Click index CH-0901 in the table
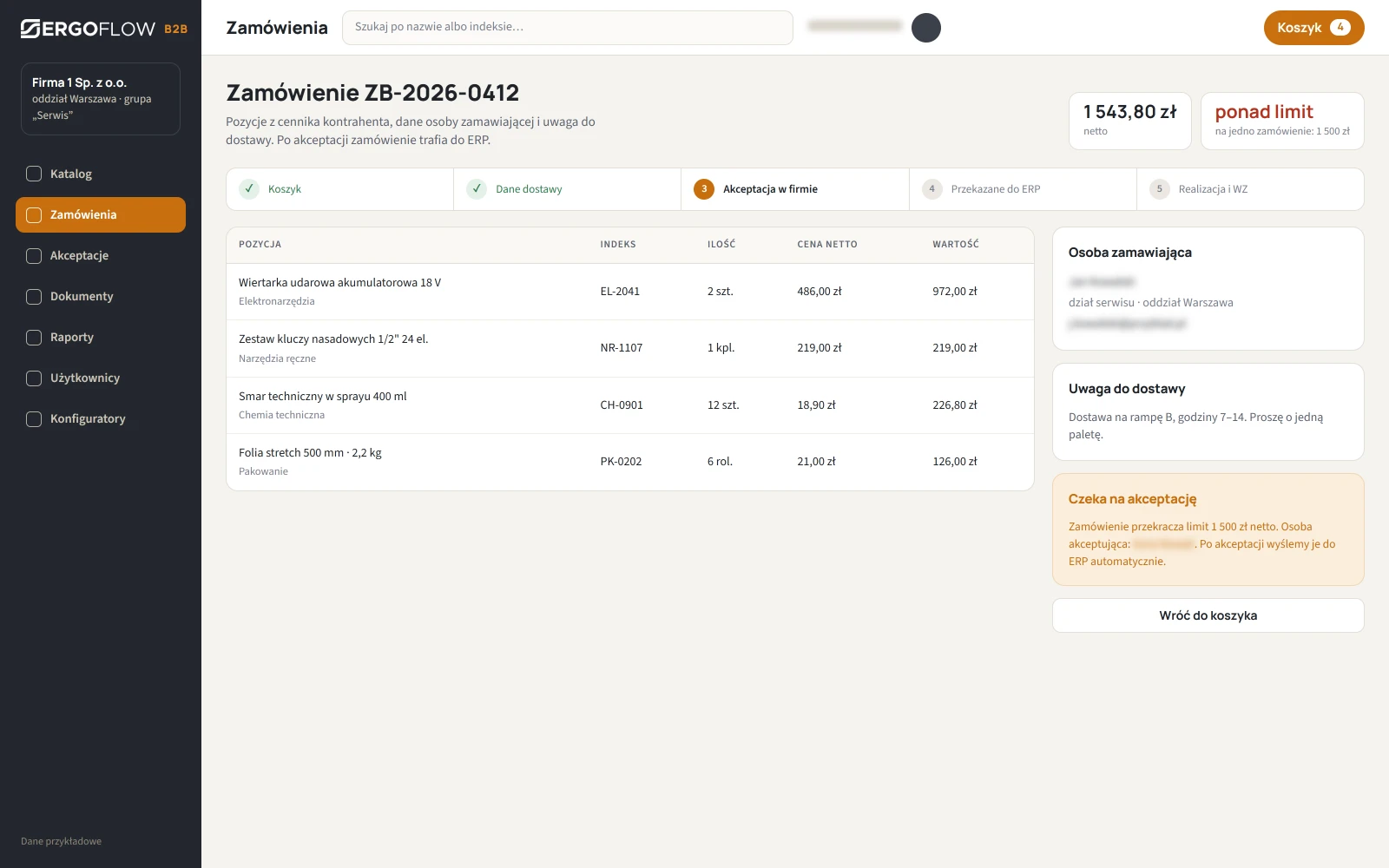 pyautogui.click(x=622, y=405)
